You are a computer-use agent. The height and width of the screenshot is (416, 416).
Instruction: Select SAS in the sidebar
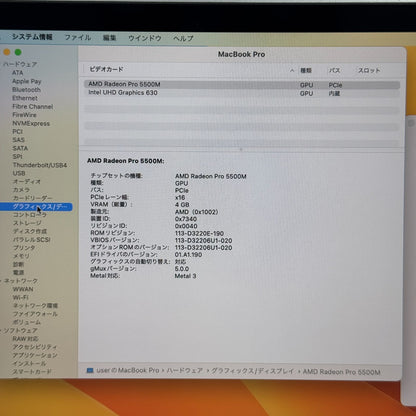click(x=18, y=140)
